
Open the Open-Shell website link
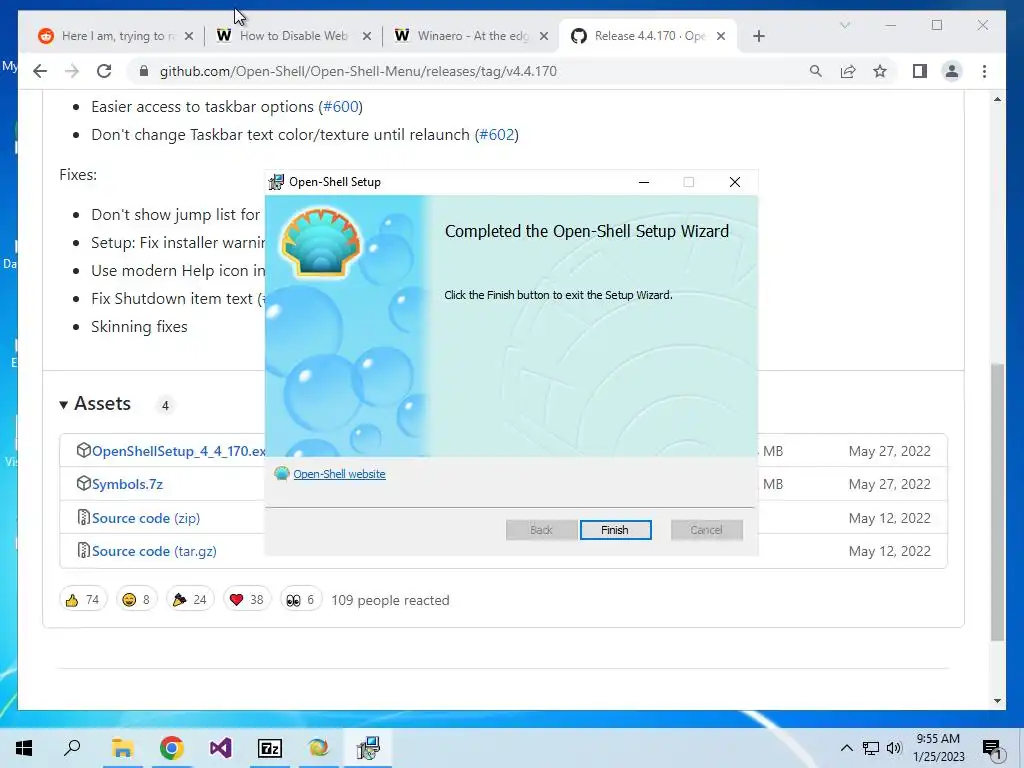[339, 474]
